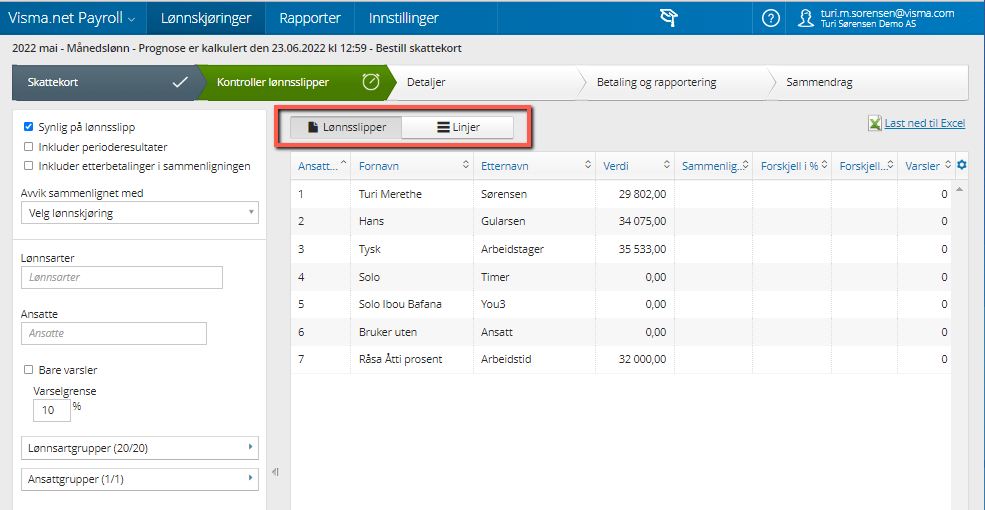Click in the Lønnsarter filter field
This screenshot has width=985, height=510.
tap(122, 277)
